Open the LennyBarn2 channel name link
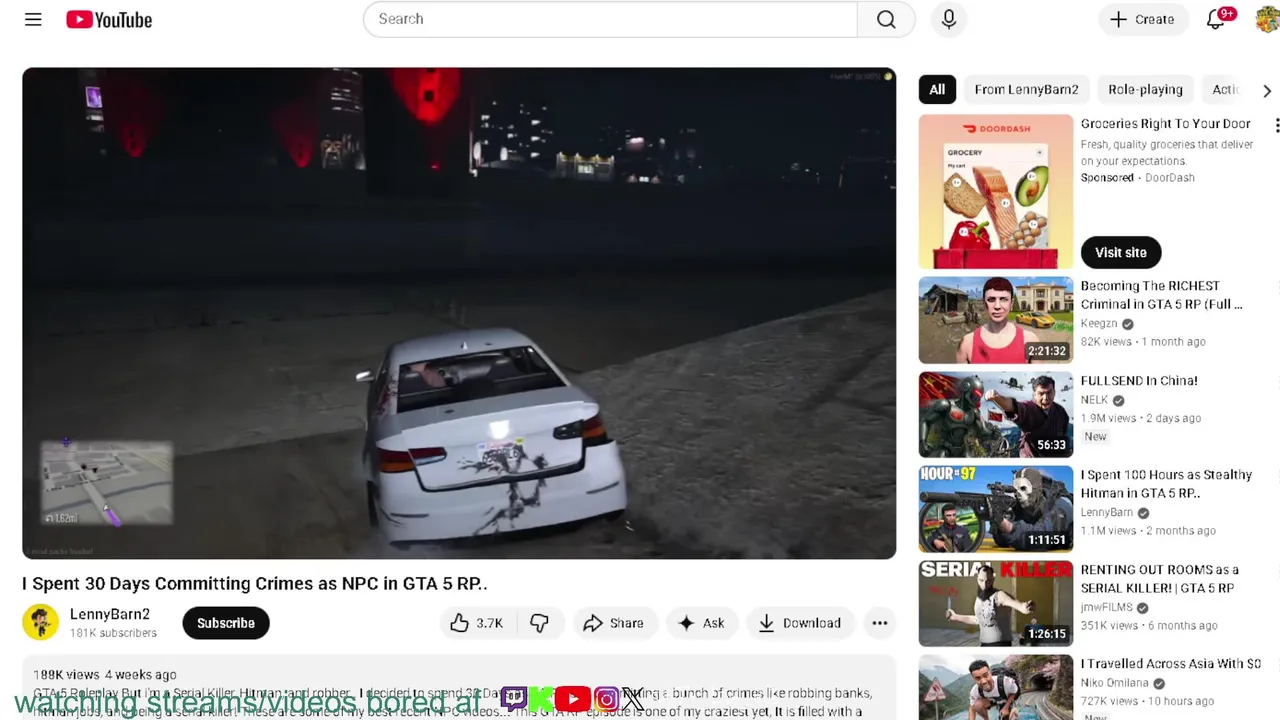The image size is (1280, 720). 110,614
